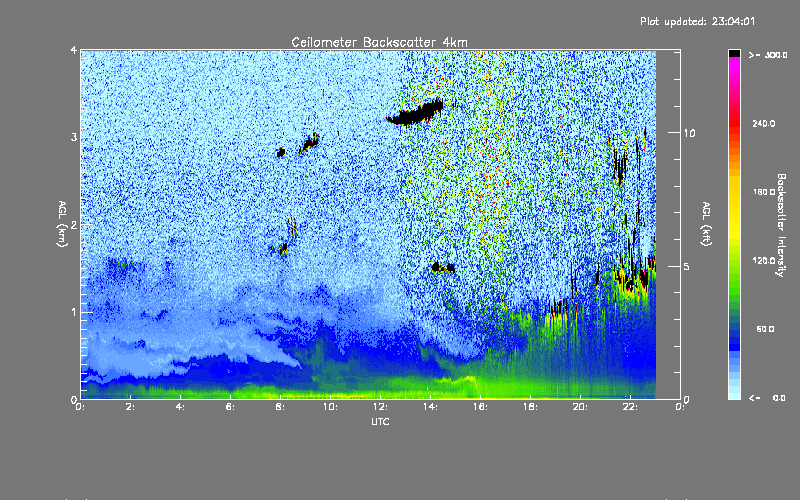Click the '>= 300.0' colorbar label
The width and height of the screenshot is (800, 500).
tap(768, 55)
